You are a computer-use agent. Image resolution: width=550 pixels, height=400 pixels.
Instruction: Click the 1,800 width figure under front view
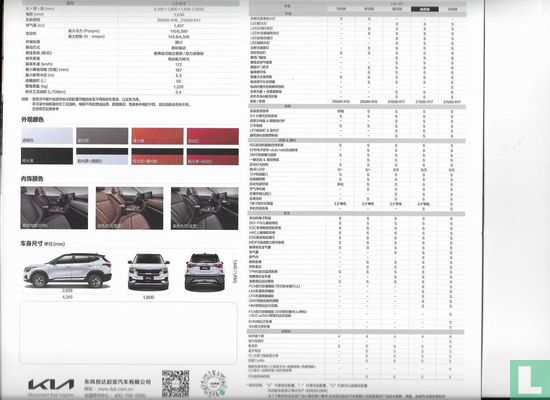click(148, 297)
